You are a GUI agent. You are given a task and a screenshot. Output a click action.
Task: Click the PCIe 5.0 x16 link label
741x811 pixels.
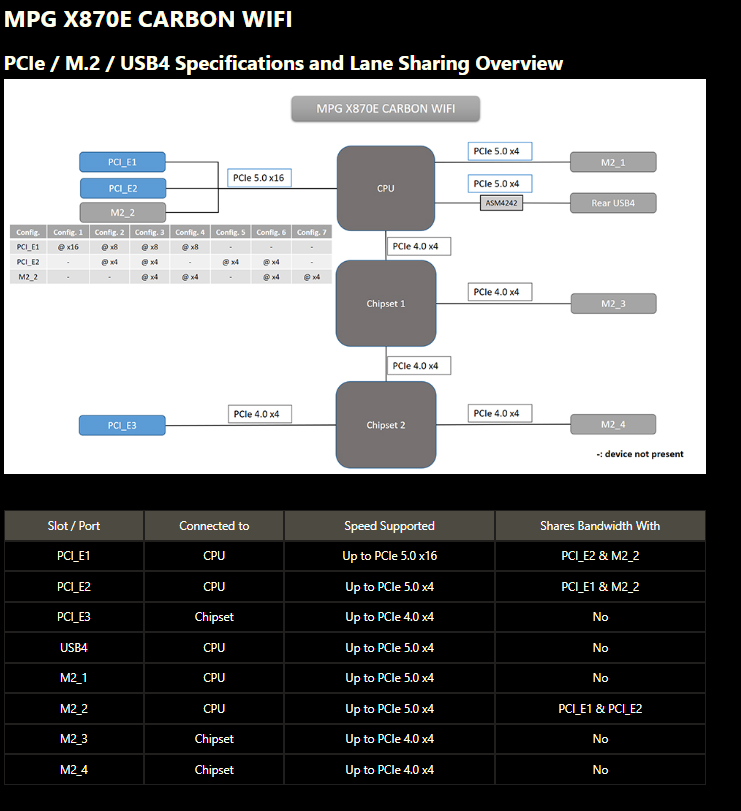click(x=259, y=178)
